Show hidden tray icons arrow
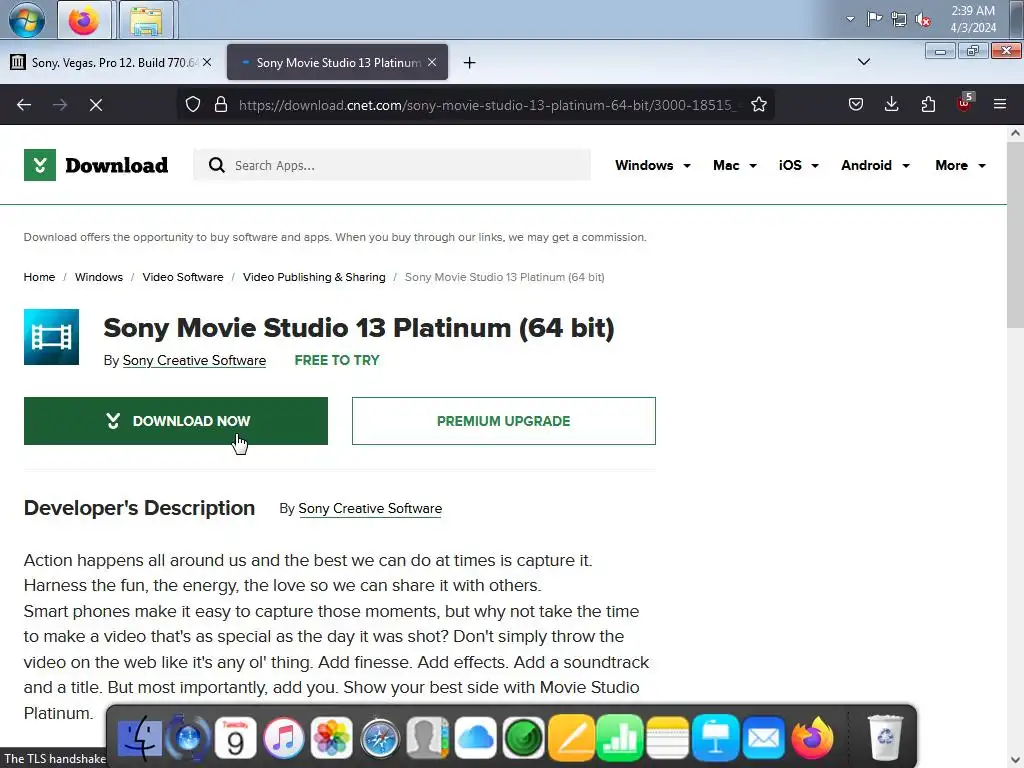The height and width of the screenshot is (768, 1024). click(x=850, y=19)
